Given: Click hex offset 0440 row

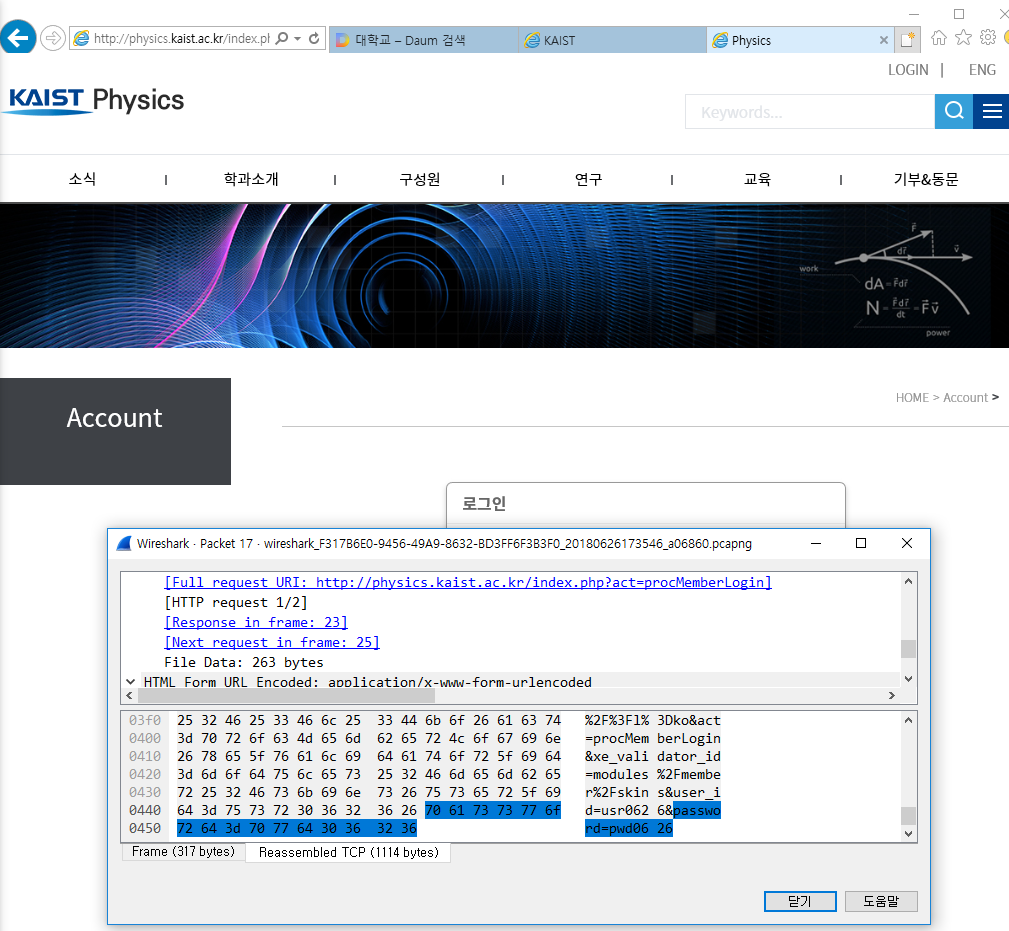Looking at the screenshot, I should pos(145,811).
